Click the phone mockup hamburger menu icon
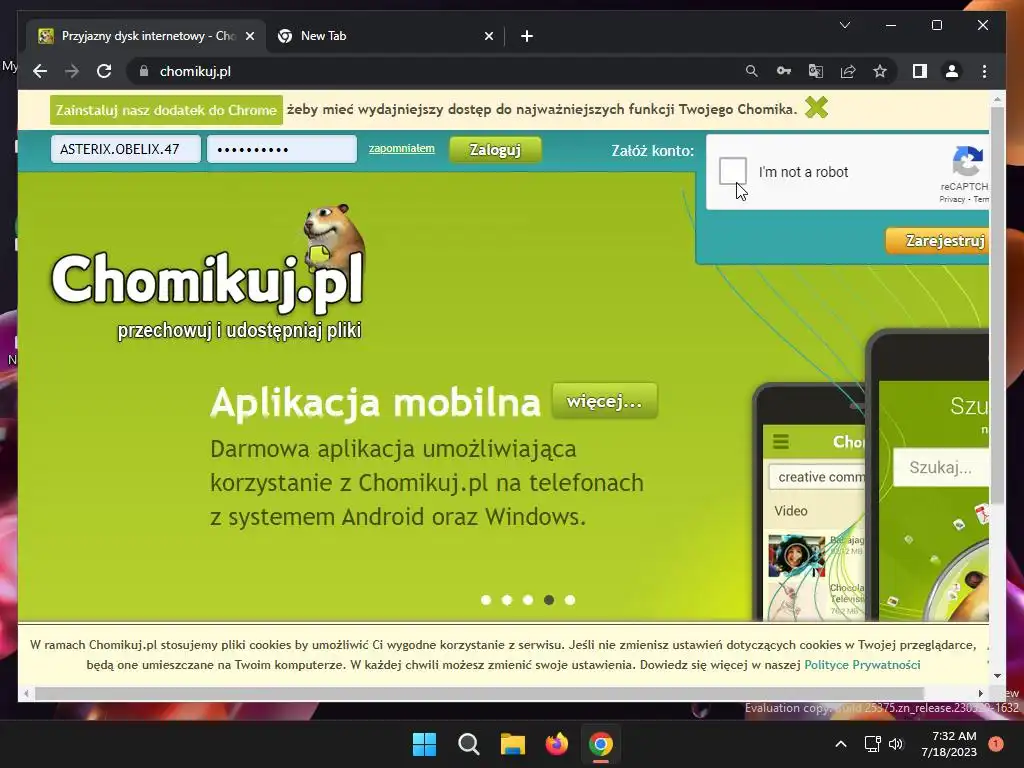Viewport: 1024px width, 768px height. click(781, 441)
